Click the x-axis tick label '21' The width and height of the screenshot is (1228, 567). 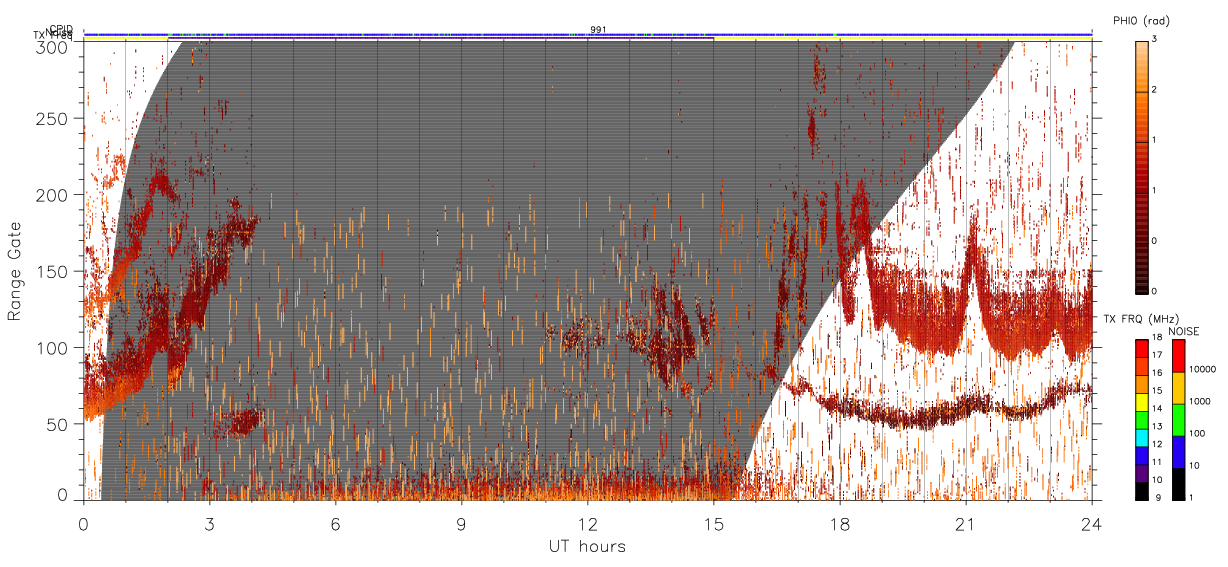[x=965, y=523]
